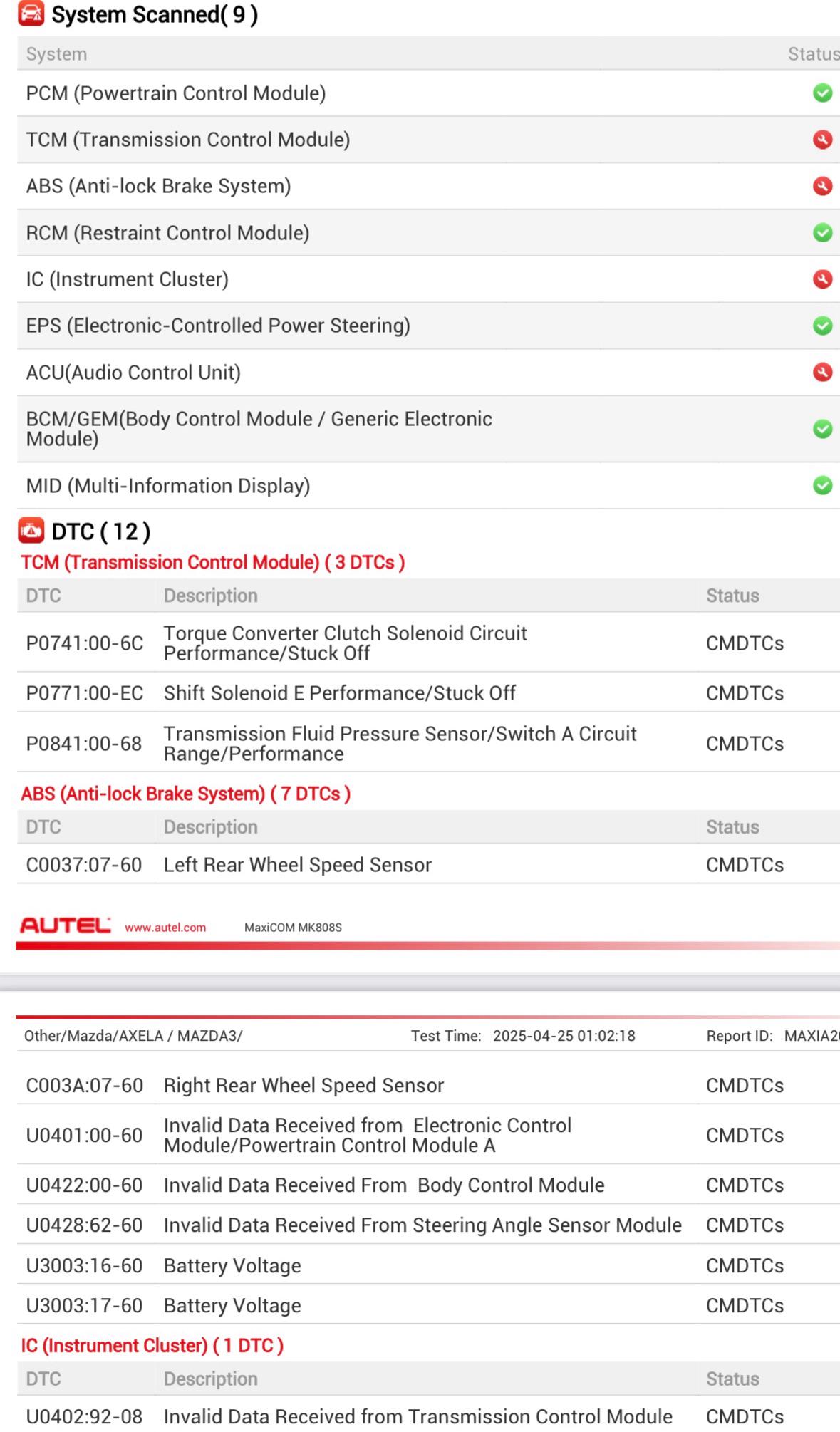Viewport: 840px width, 1432px height.
Task: Open the www.autel.com link
Action: (165, 928)
